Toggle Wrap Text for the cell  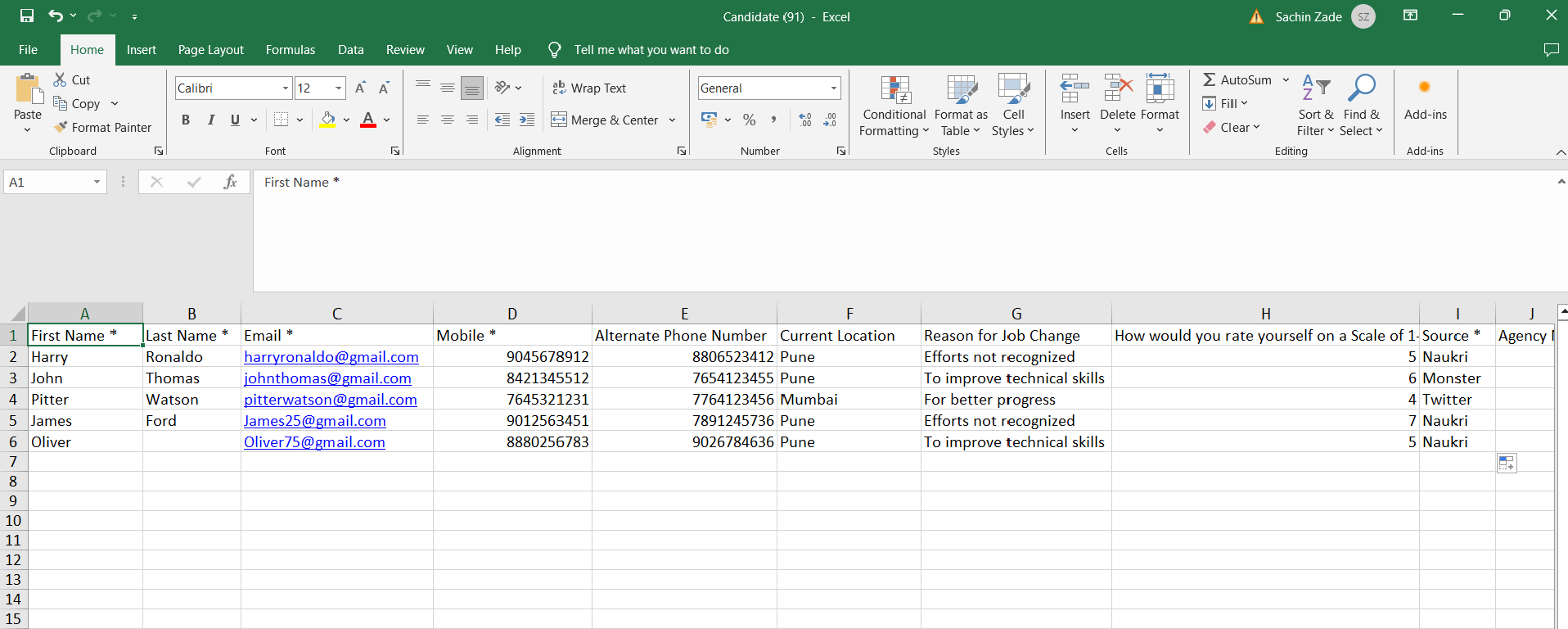click(x=589, y=88)
